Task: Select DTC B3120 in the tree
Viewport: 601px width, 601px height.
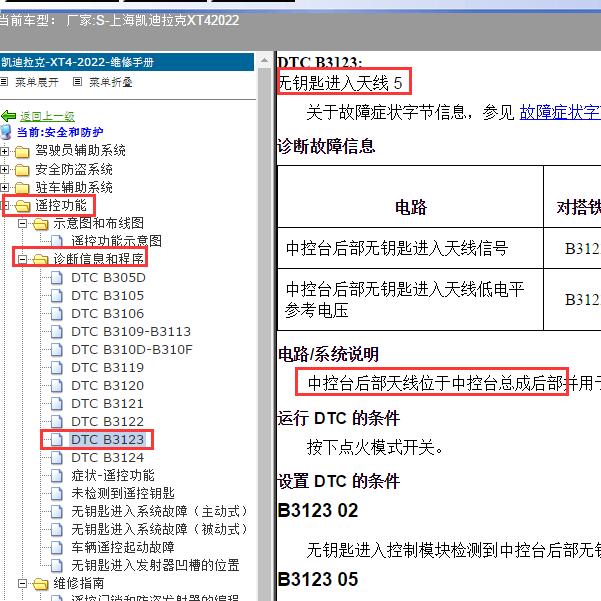Action: [x=108, y=386]
